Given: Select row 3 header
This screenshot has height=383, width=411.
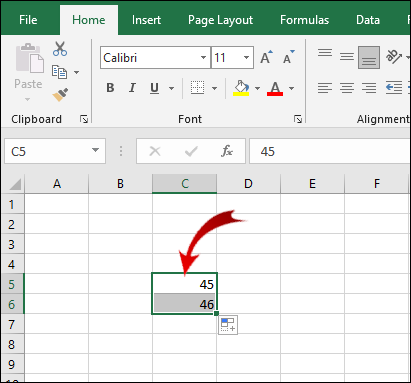Looking at the screenshot, I should (13, 244).
